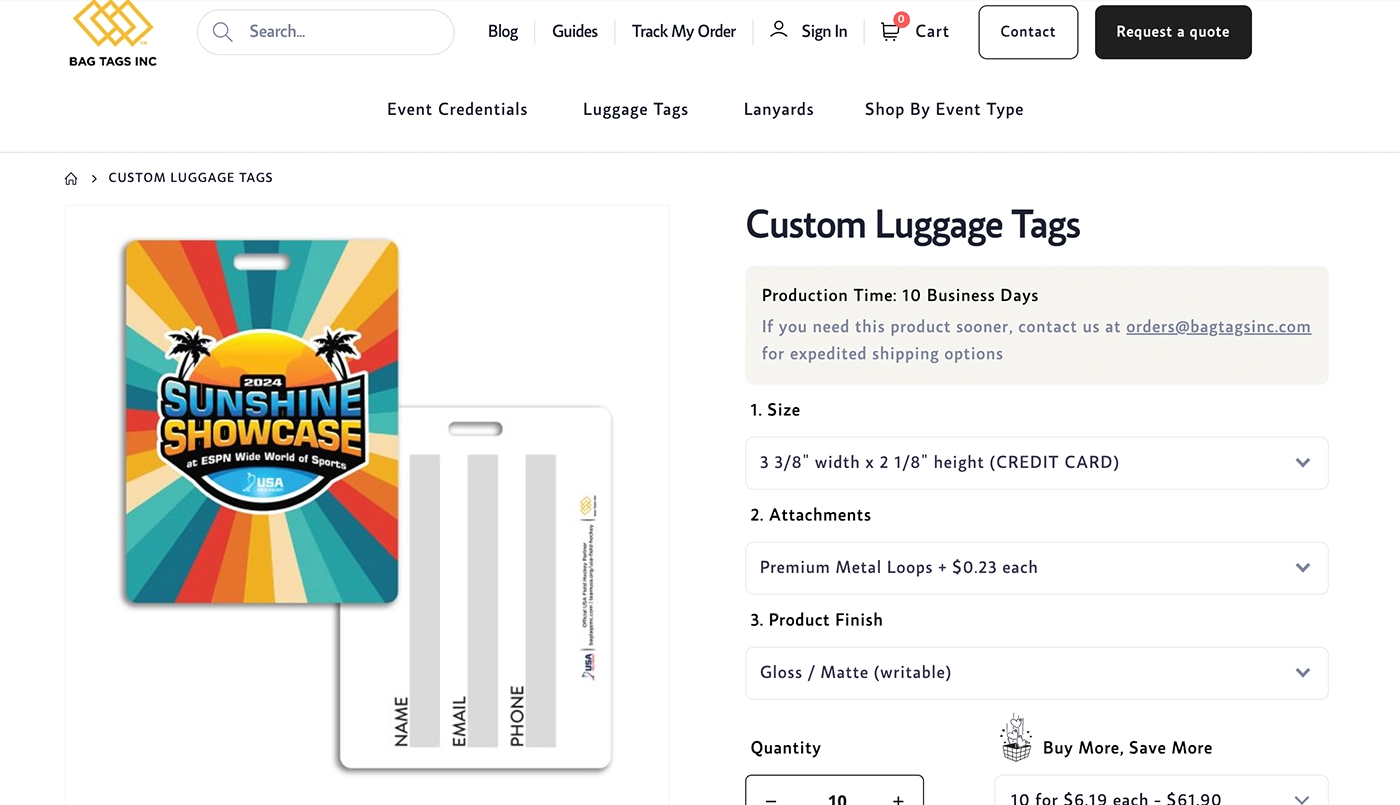Screen dimensions: 1400x805
Task: Click the Search input field
Action: [x=326, y=32]
